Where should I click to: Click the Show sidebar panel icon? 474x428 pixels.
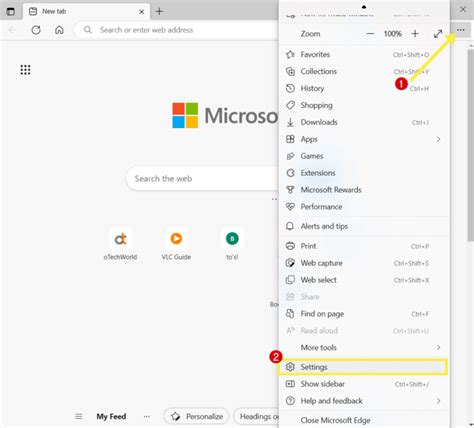[290, 384]
